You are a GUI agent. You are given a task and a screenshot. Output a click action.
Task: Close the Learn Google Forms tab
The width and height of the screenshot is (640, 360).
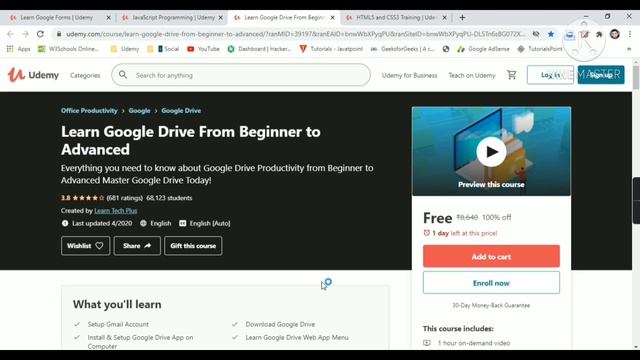(x=108, y=18)
